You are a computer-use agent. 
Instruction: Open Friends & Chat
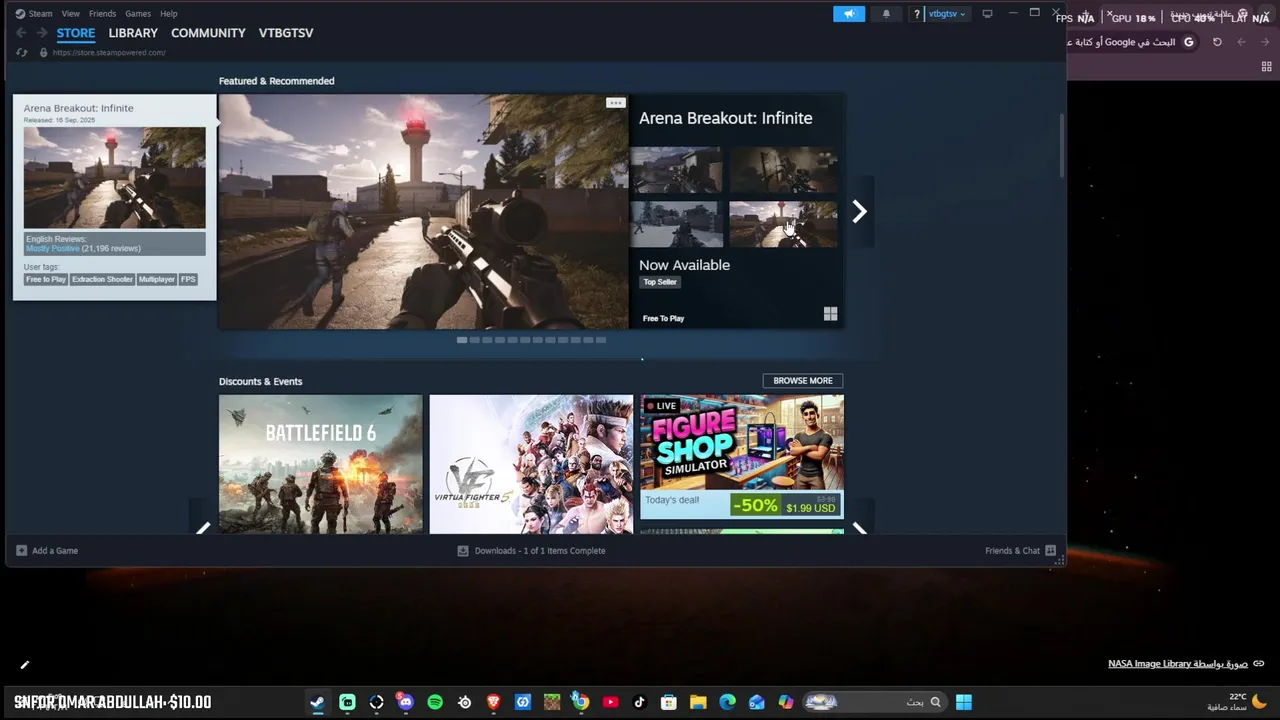click(1020, 551)
